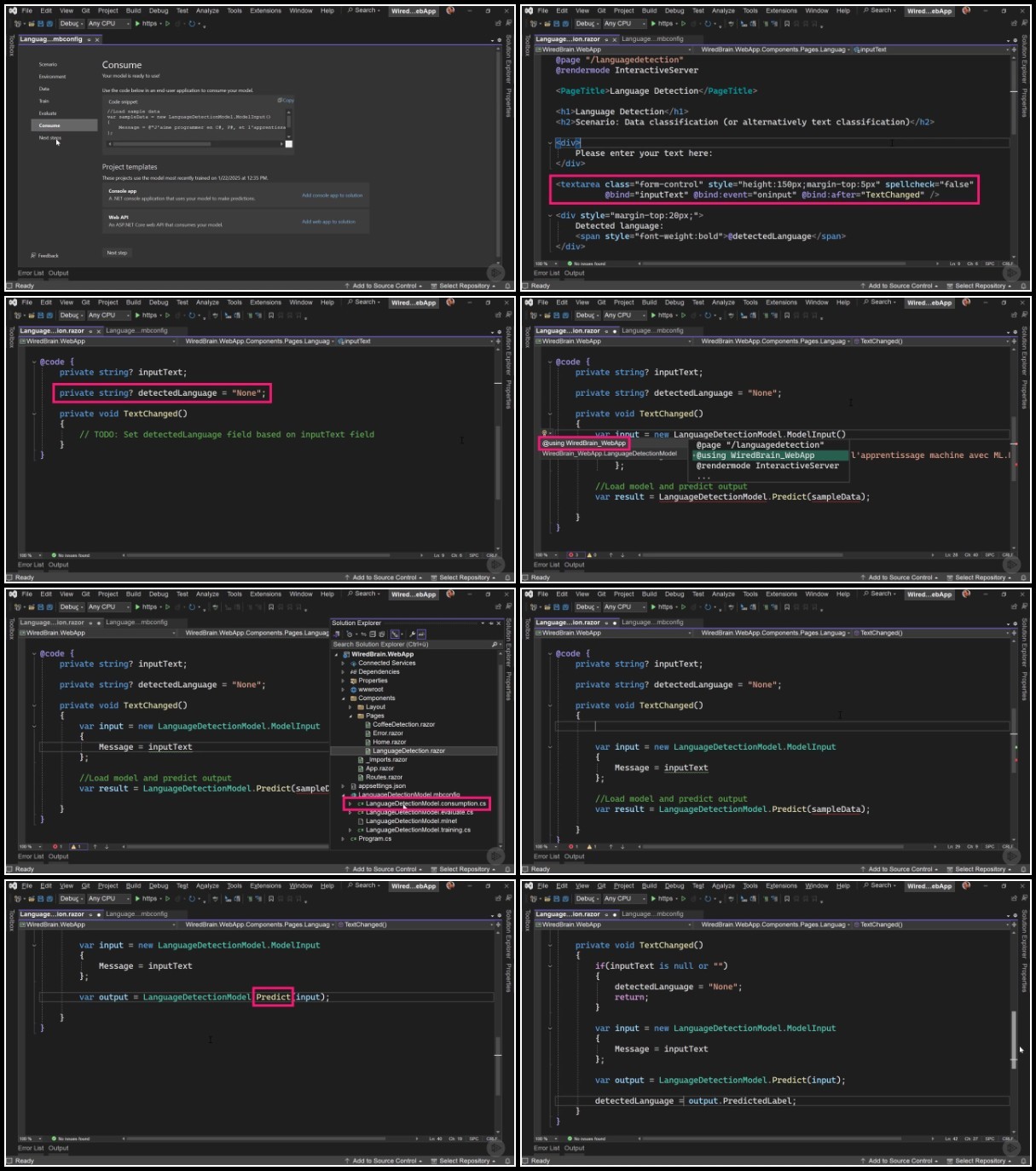This screenshot has width=1036, height=1171.
Task: Click the Add web app to solution link
Action: click(328, 222)
